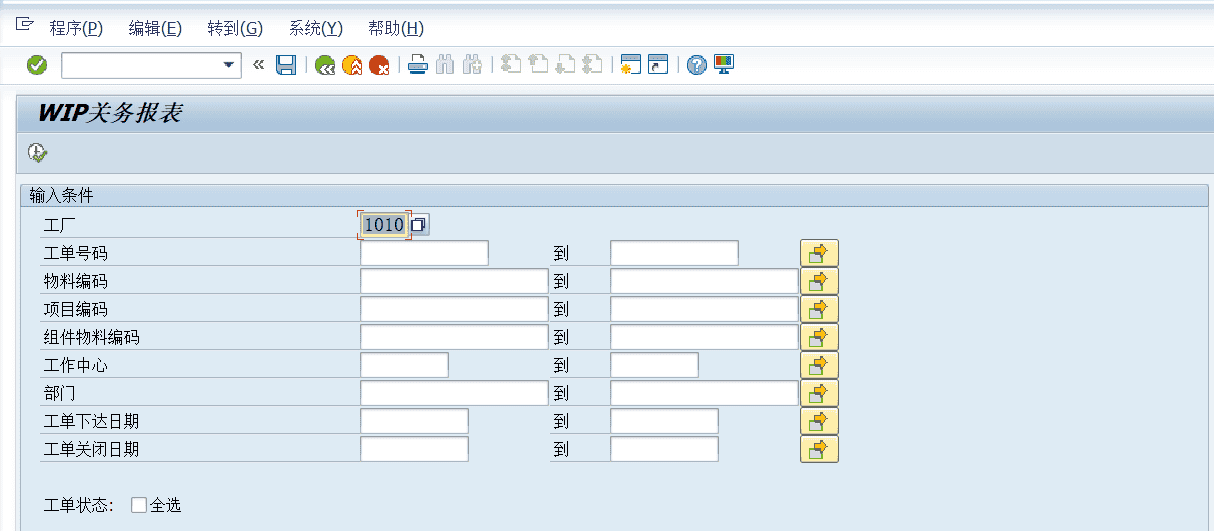Click the Execute clock icon

pyautogui.click(x=37, y=153)
